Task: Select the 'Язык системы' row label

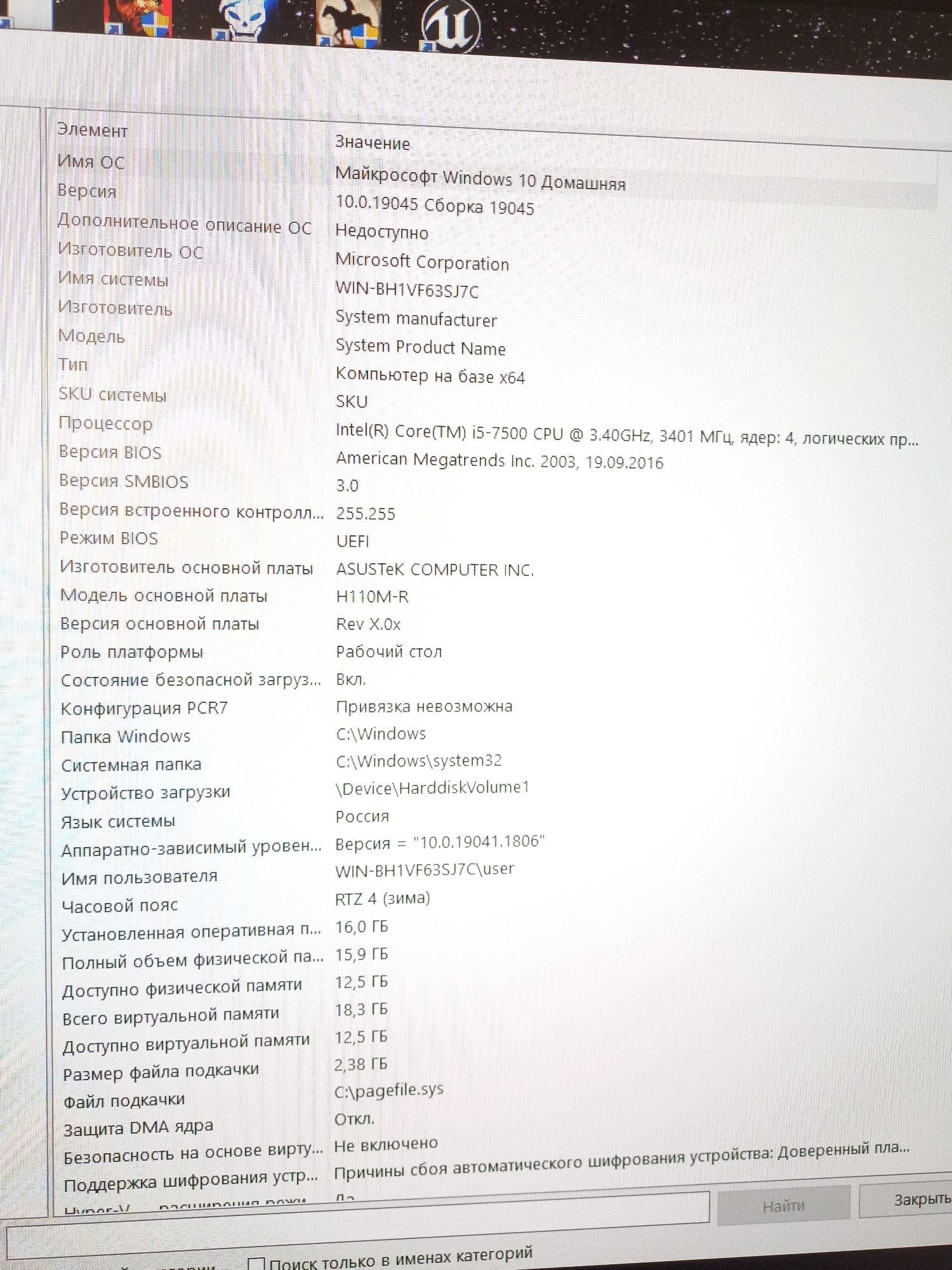Action: [x=118, y=822]
